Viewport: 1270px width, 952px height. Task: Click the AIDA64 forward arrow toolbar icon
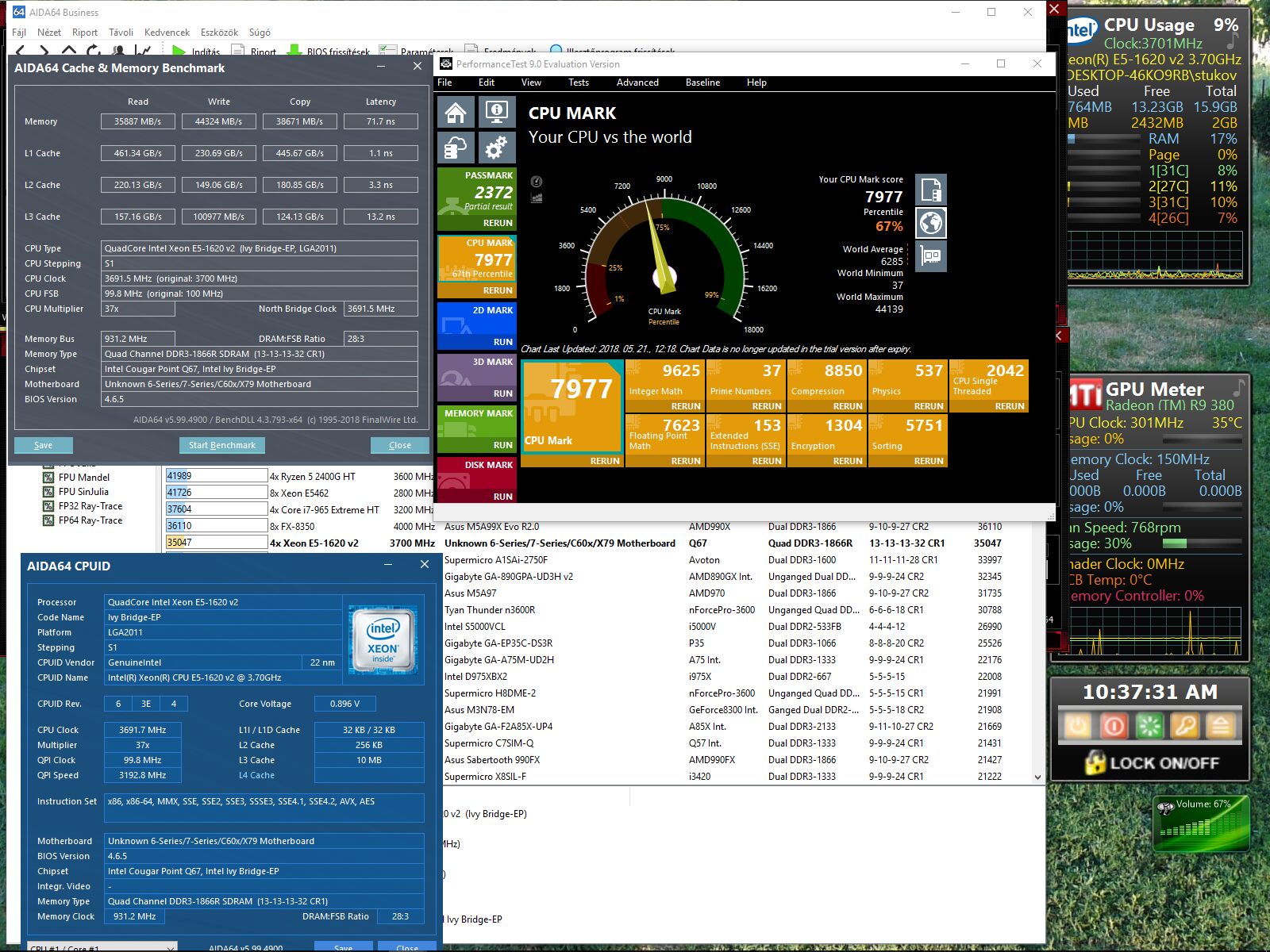click(x=44, y=52)
